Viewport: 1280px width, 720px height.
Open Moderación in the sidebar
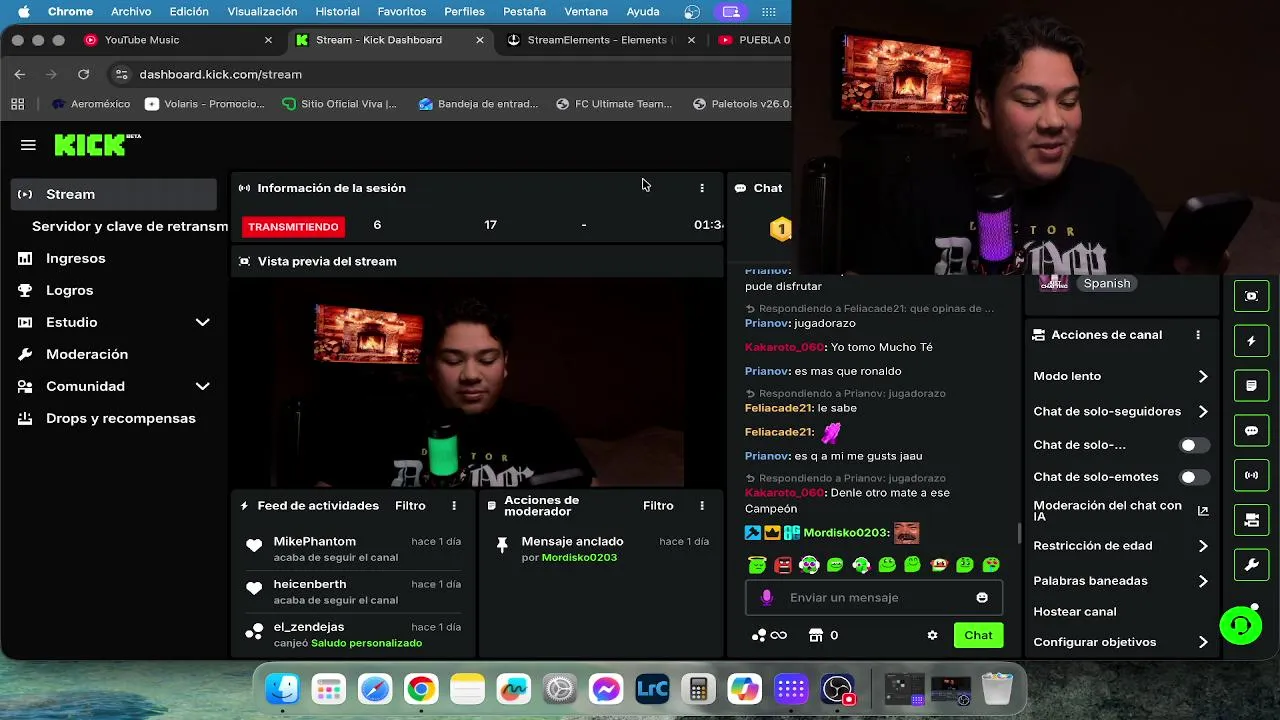click(x=87, y=354)
